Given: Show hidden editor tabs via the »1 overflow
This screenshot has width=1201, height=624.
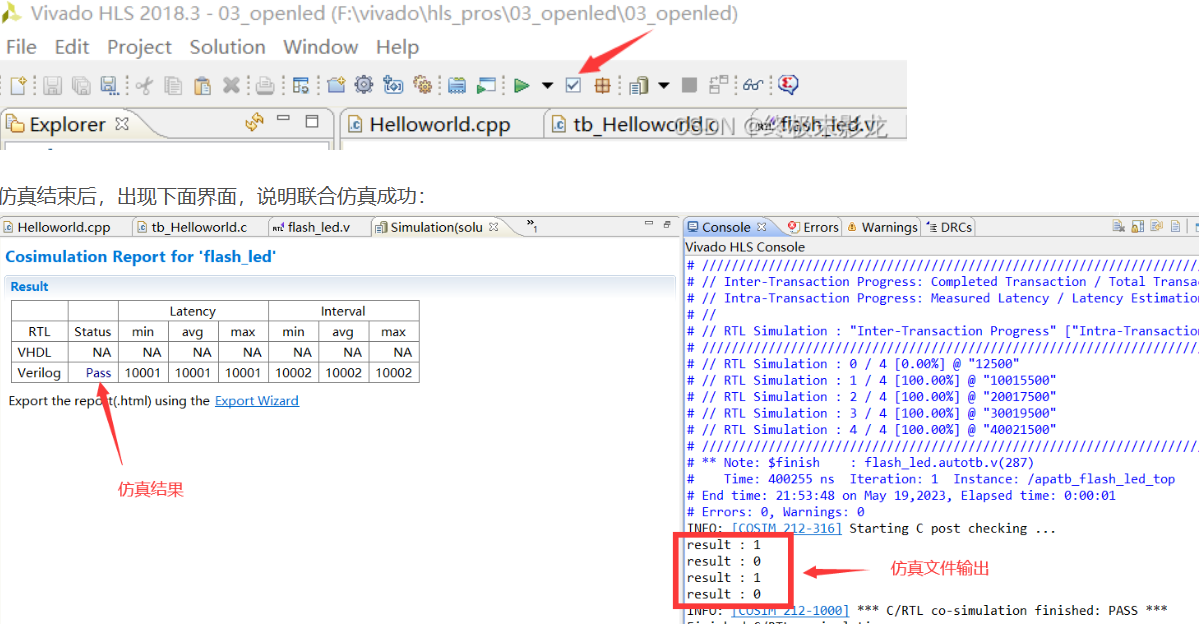Looking at the screenshot, I should click(x=532, y=226).
